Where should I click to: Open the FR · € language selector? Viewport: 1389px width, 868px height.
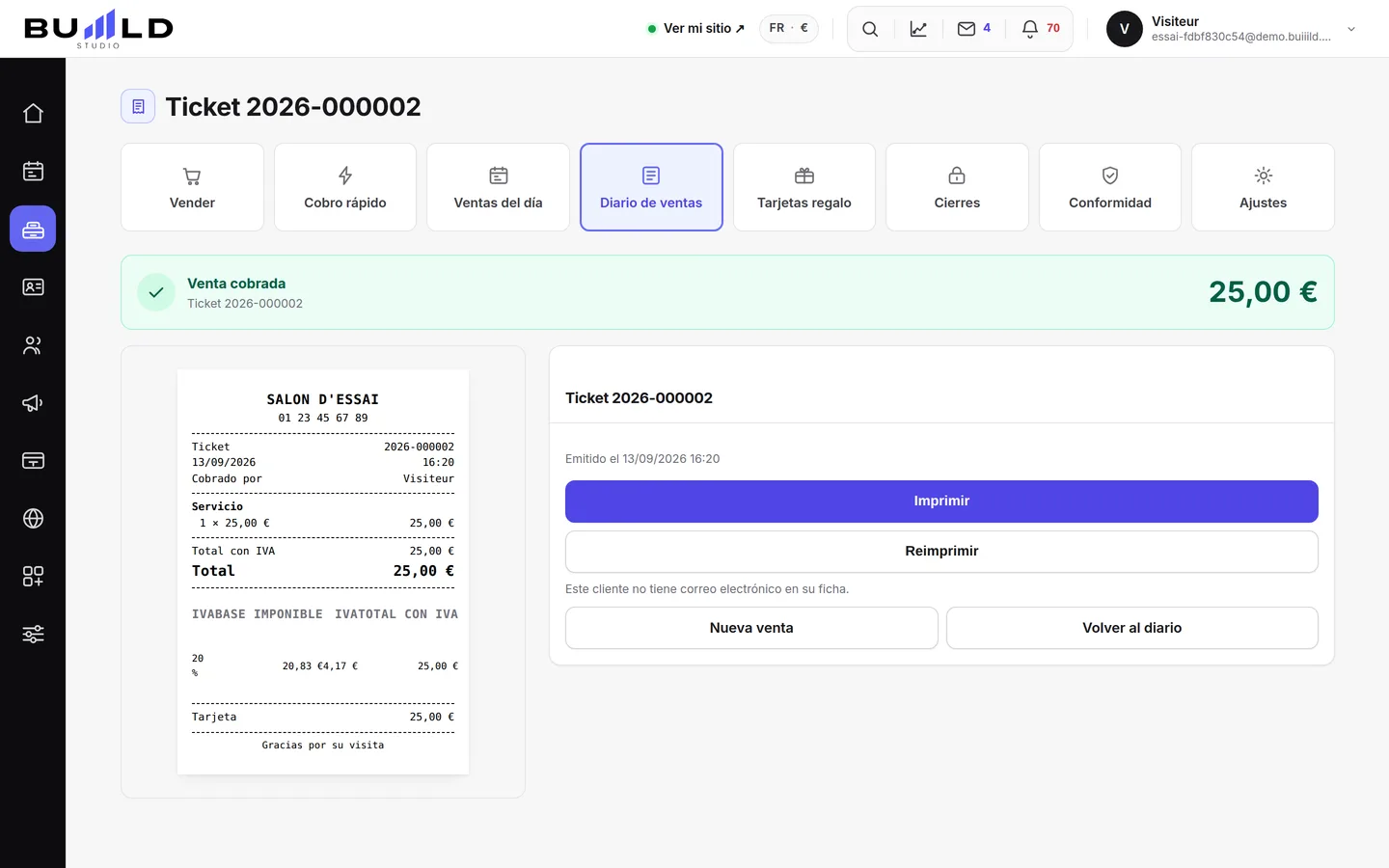(x=789, y=29)
